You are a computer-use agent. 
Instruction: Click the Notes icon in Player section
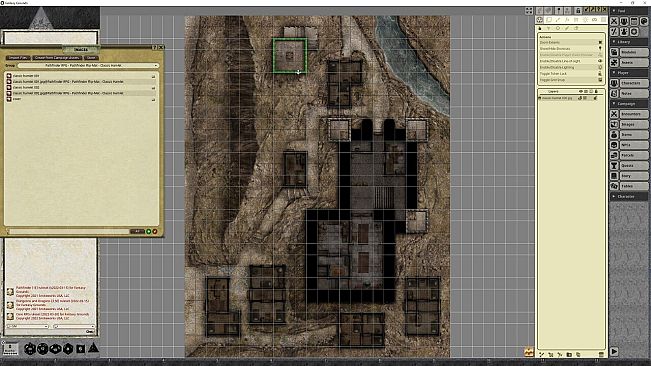(614, 93)
